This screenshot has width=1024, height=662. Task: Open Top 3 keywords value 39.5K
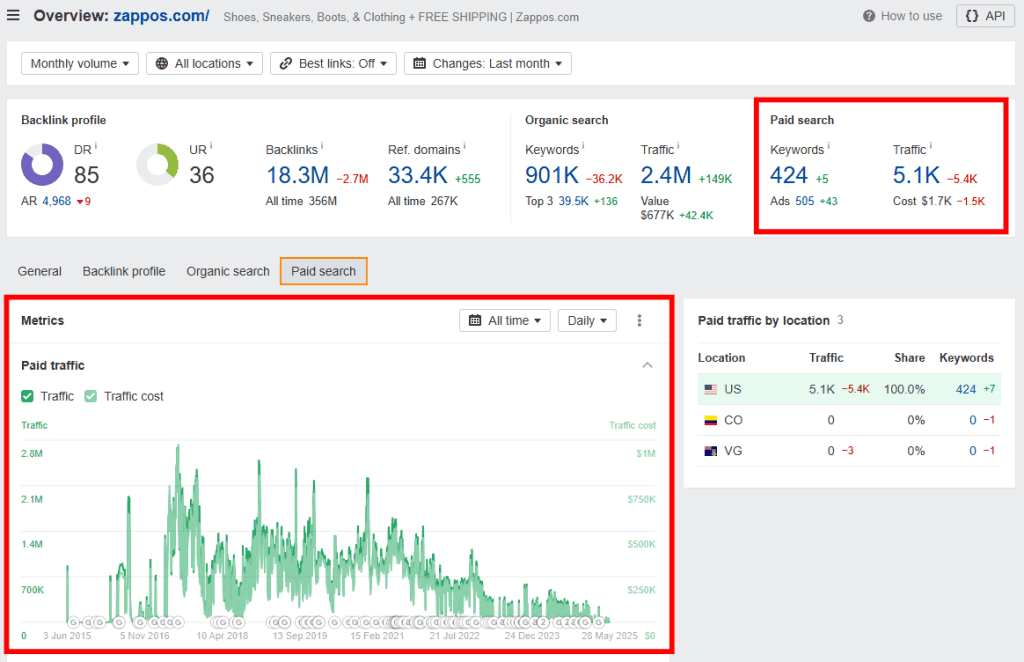coord(573,201)
